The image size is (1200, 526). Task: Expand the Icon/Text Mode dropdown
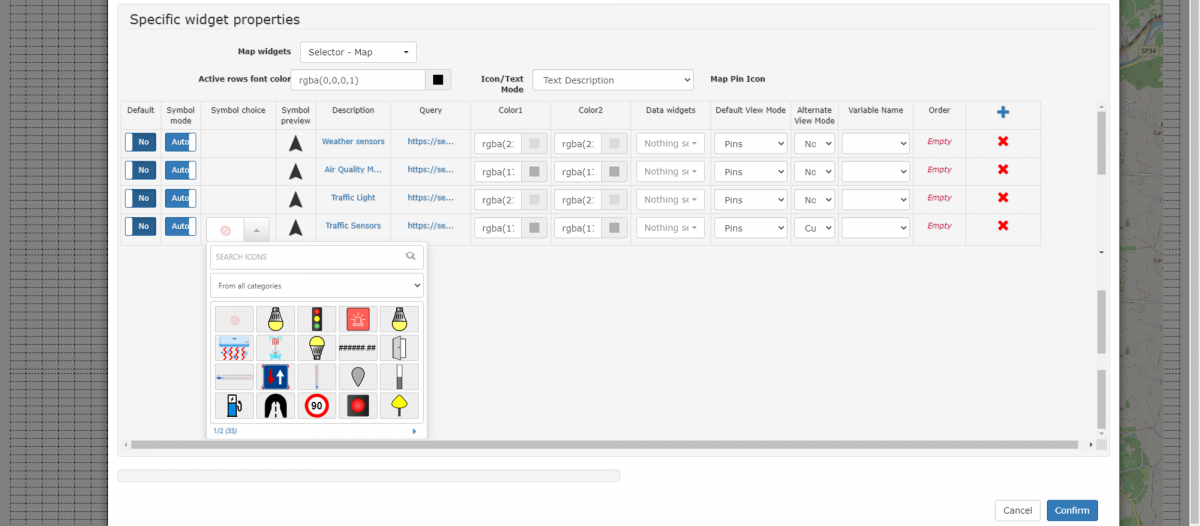[x=612, y=80]
